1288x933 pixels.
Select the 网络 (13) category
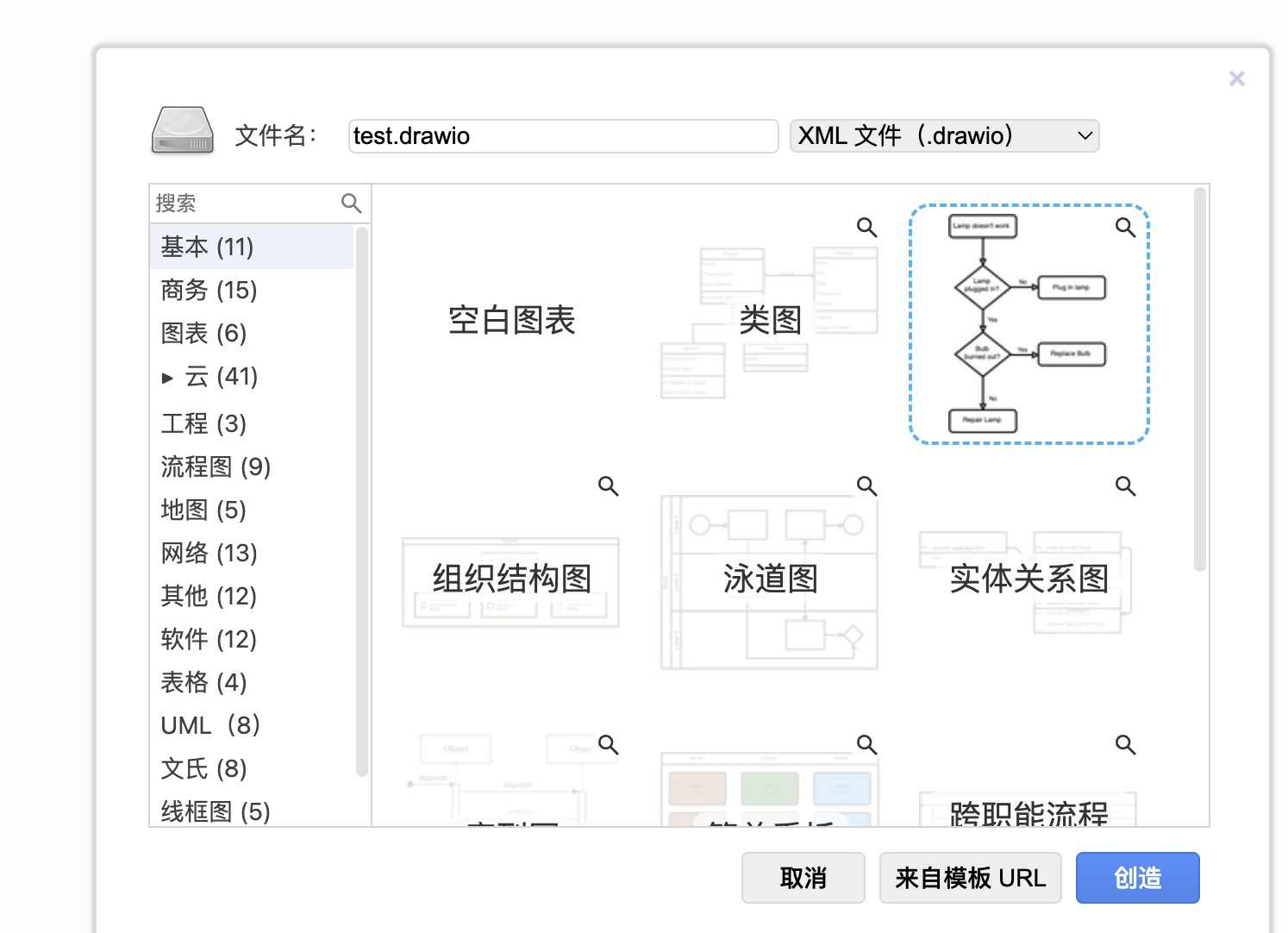tap(252, 553)
